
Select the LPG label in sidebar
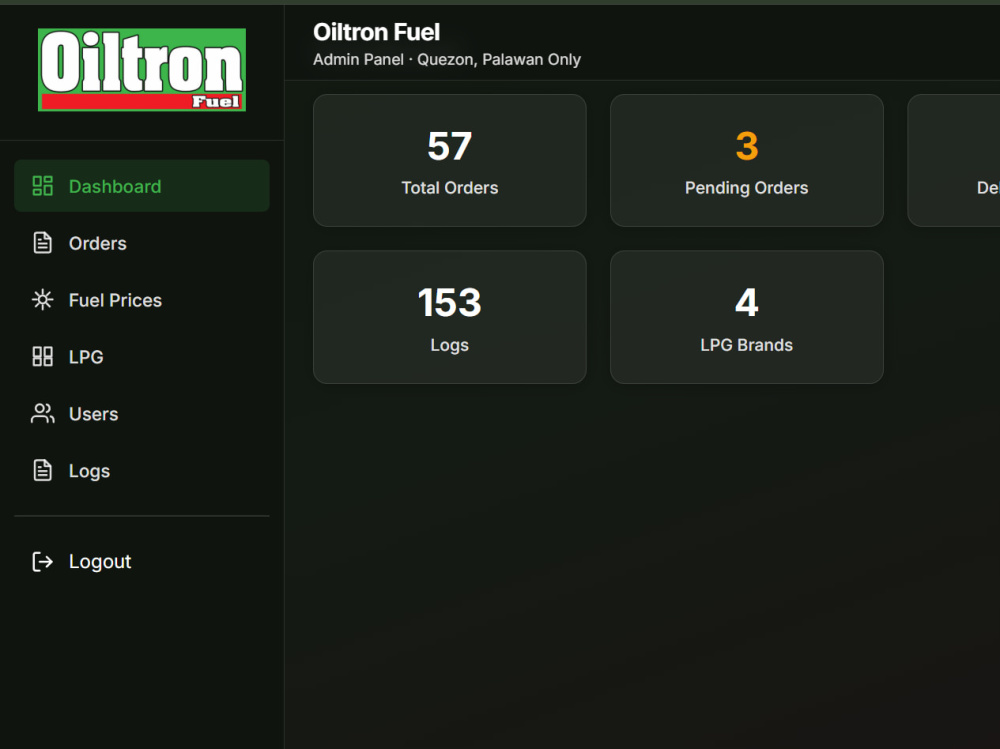pos(86,357)
